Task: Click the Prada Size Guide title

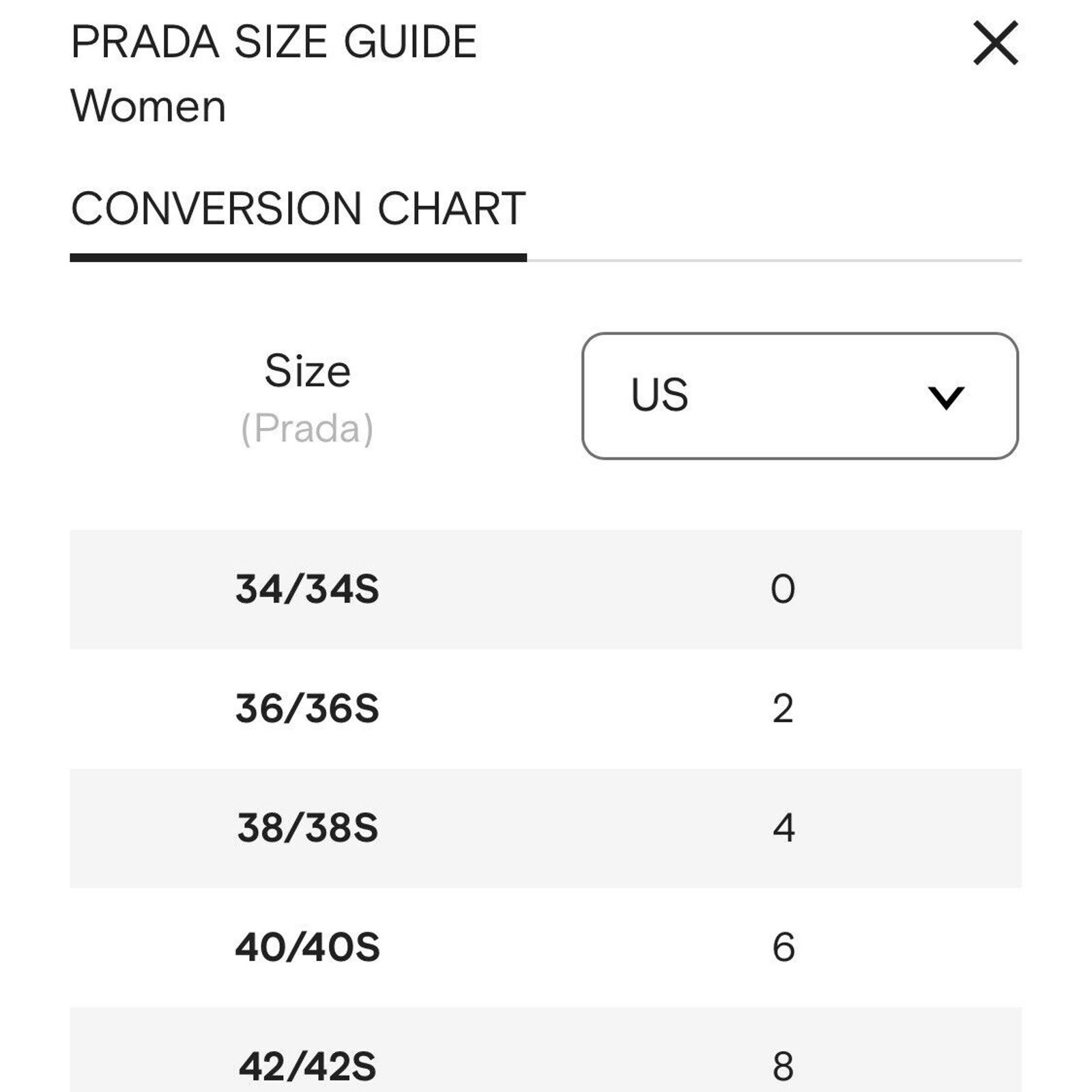Action: [274, 42]
